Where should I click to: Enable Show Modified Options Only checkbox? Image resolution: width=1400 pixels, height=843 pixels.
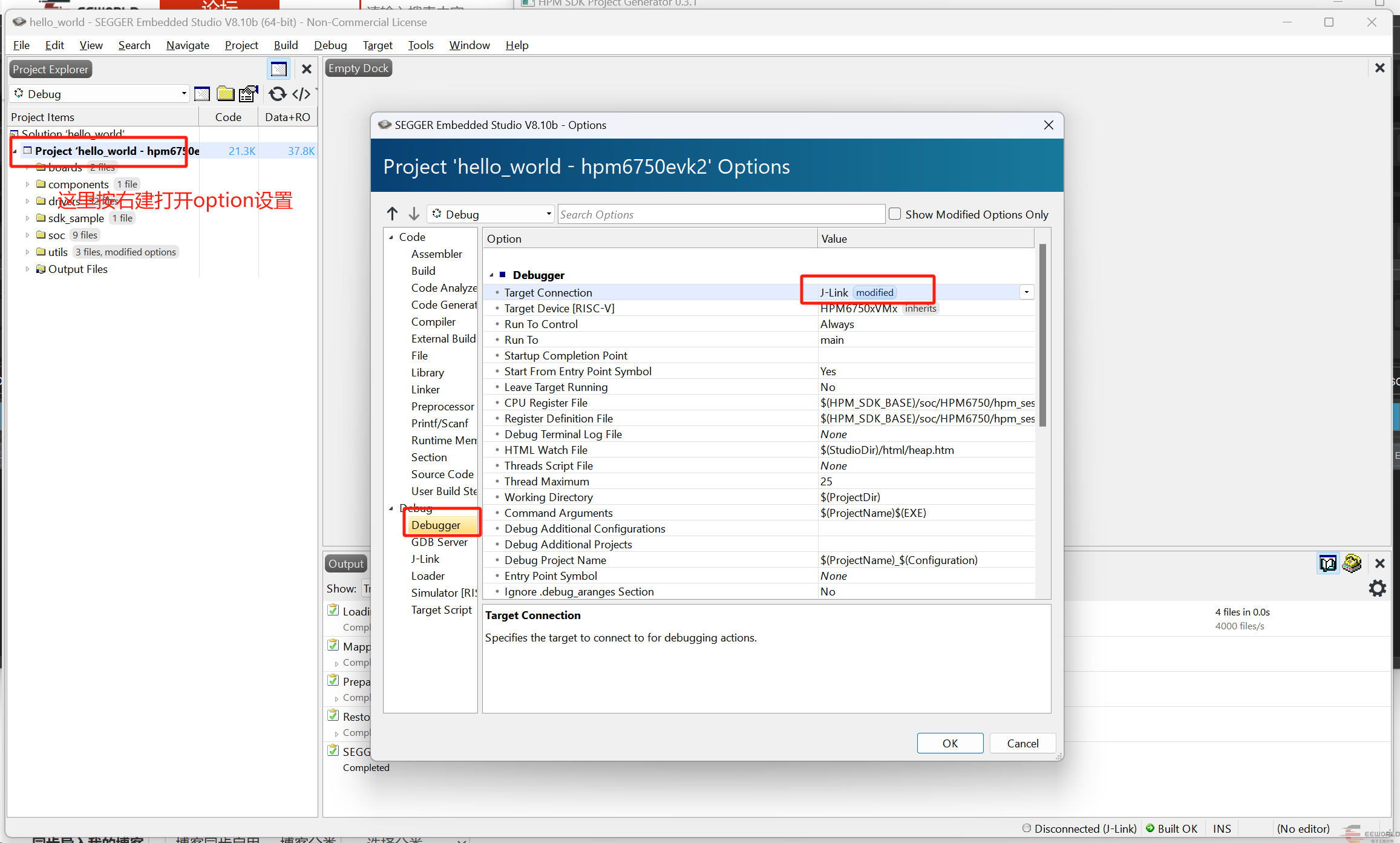895,214
